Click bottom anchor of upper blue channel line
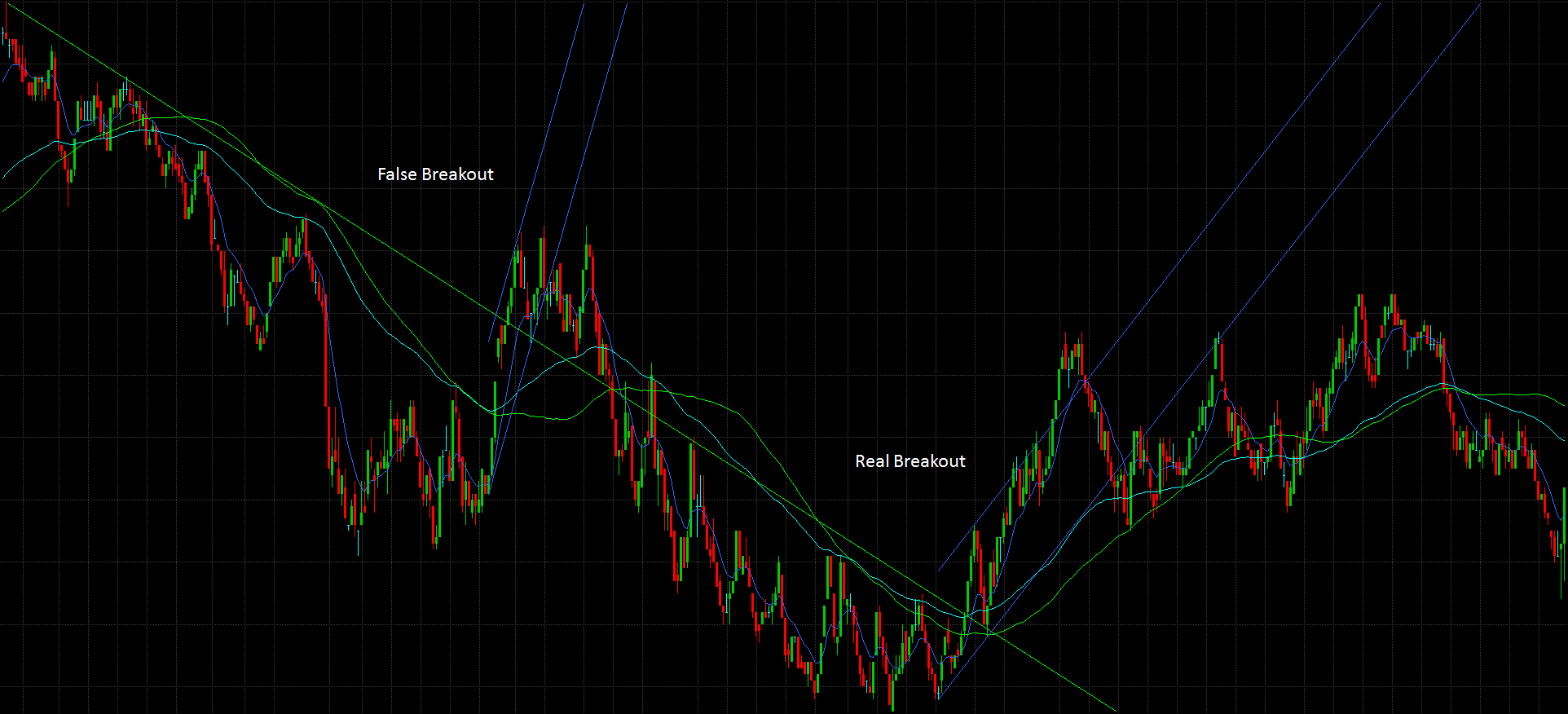 pyautogui.click(x=939, y=570)
